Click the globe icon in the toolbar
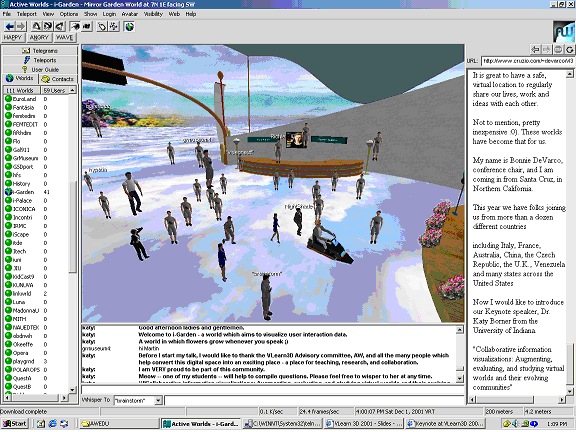576x432 pixels. pos(129,26)
